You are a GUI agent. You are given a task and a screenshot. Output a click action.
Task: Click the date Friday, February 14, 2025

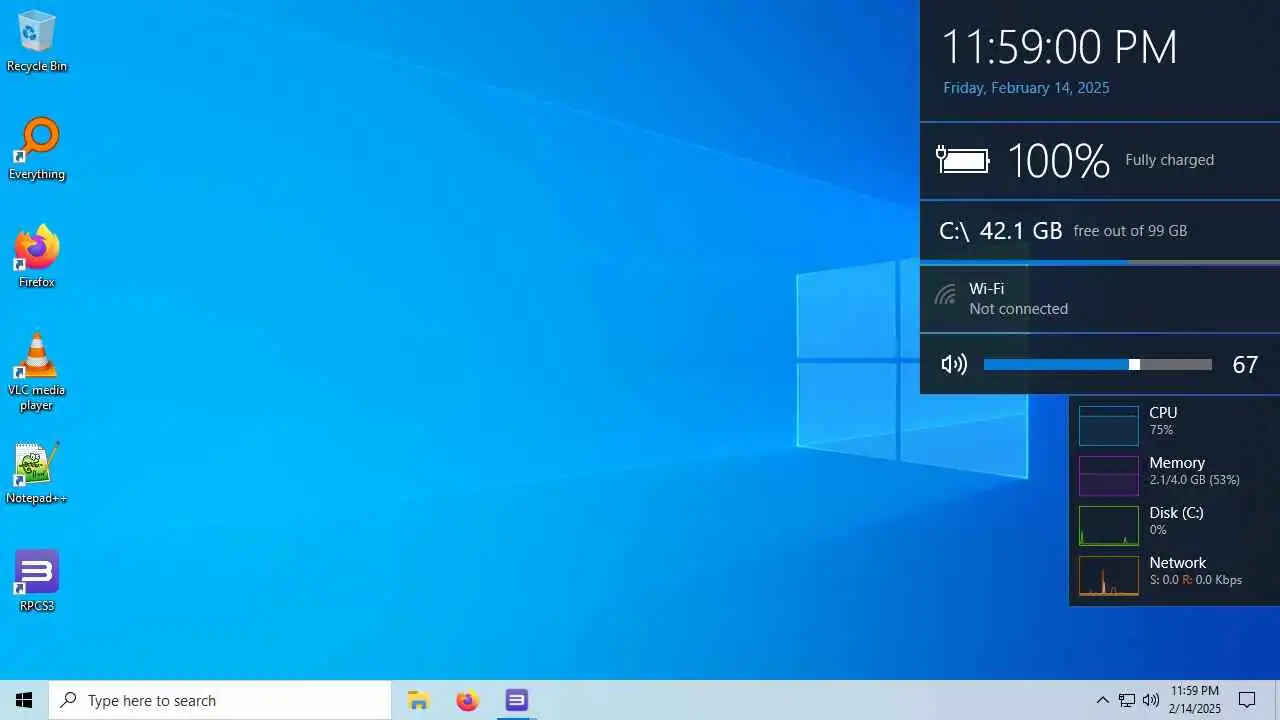[x=1026, y=88]
